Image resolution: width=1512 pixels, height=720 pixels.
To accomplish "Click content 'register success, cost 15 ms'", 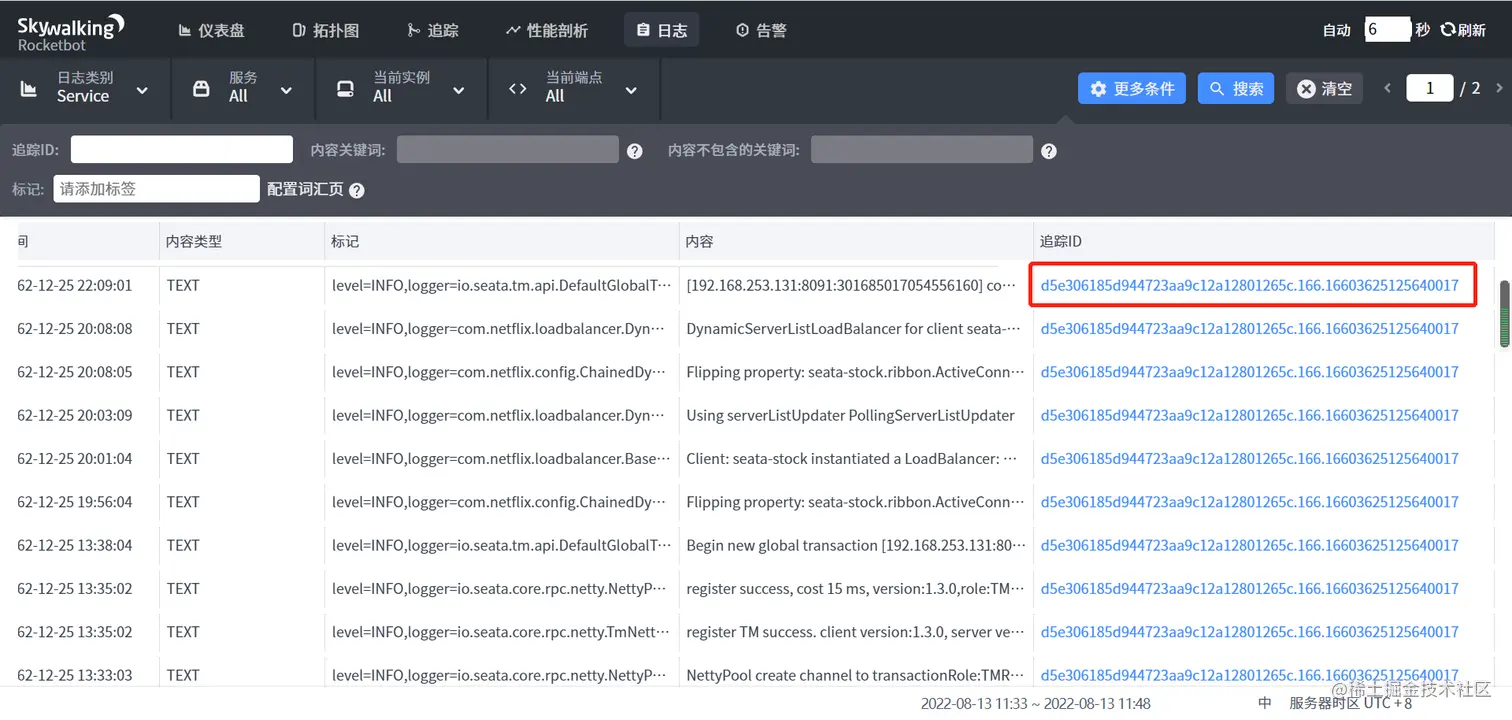I will coord(855,588).
